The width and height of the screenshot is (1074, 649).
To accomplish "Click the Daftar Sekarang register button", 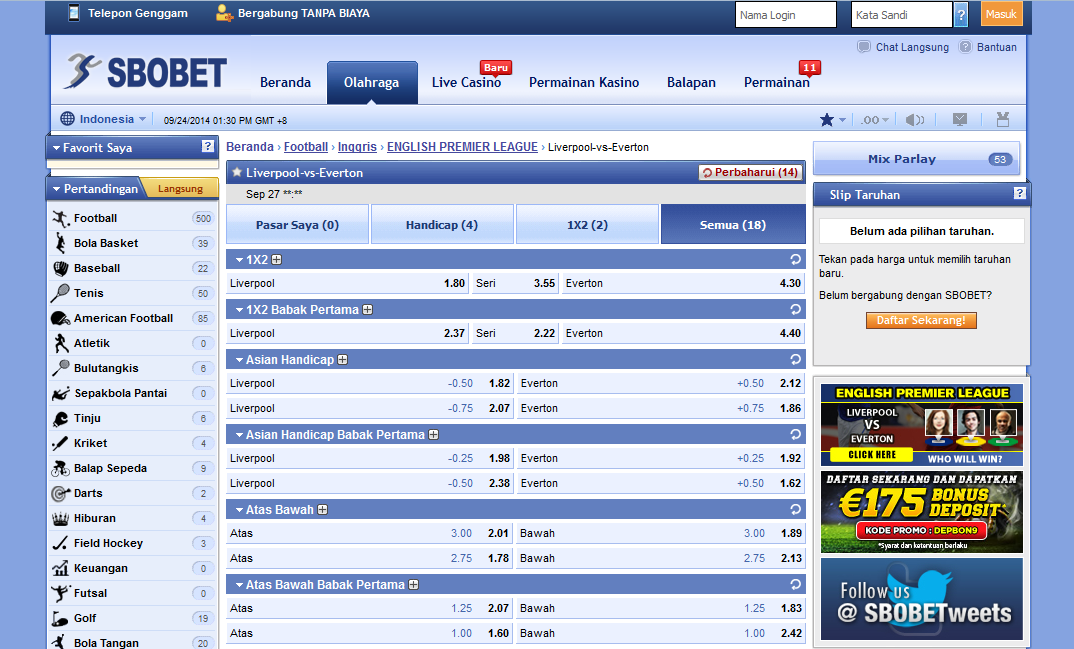I will (921, 320).
